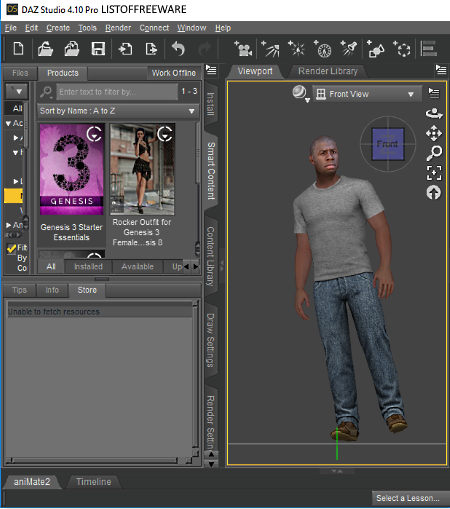The image size is (450, 509).
Task: Select the viewport pan arrows icon
Action: click(x=434, y=133)
